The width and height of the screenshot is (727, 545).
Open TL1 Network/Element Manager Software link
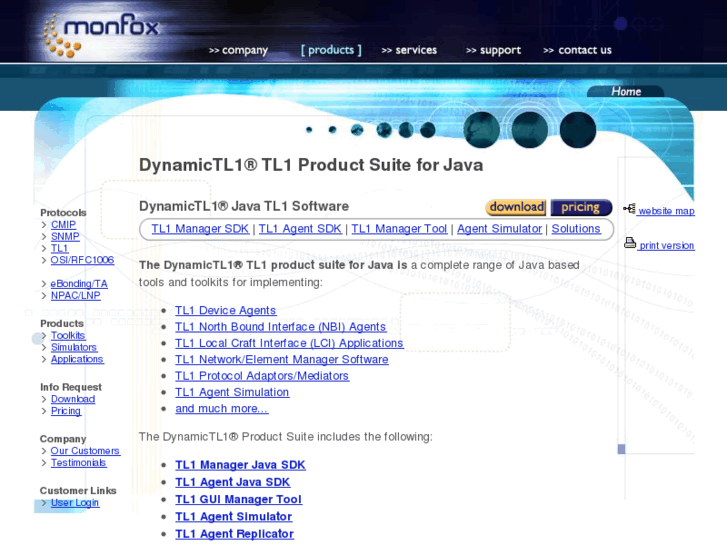coord(281,359)
